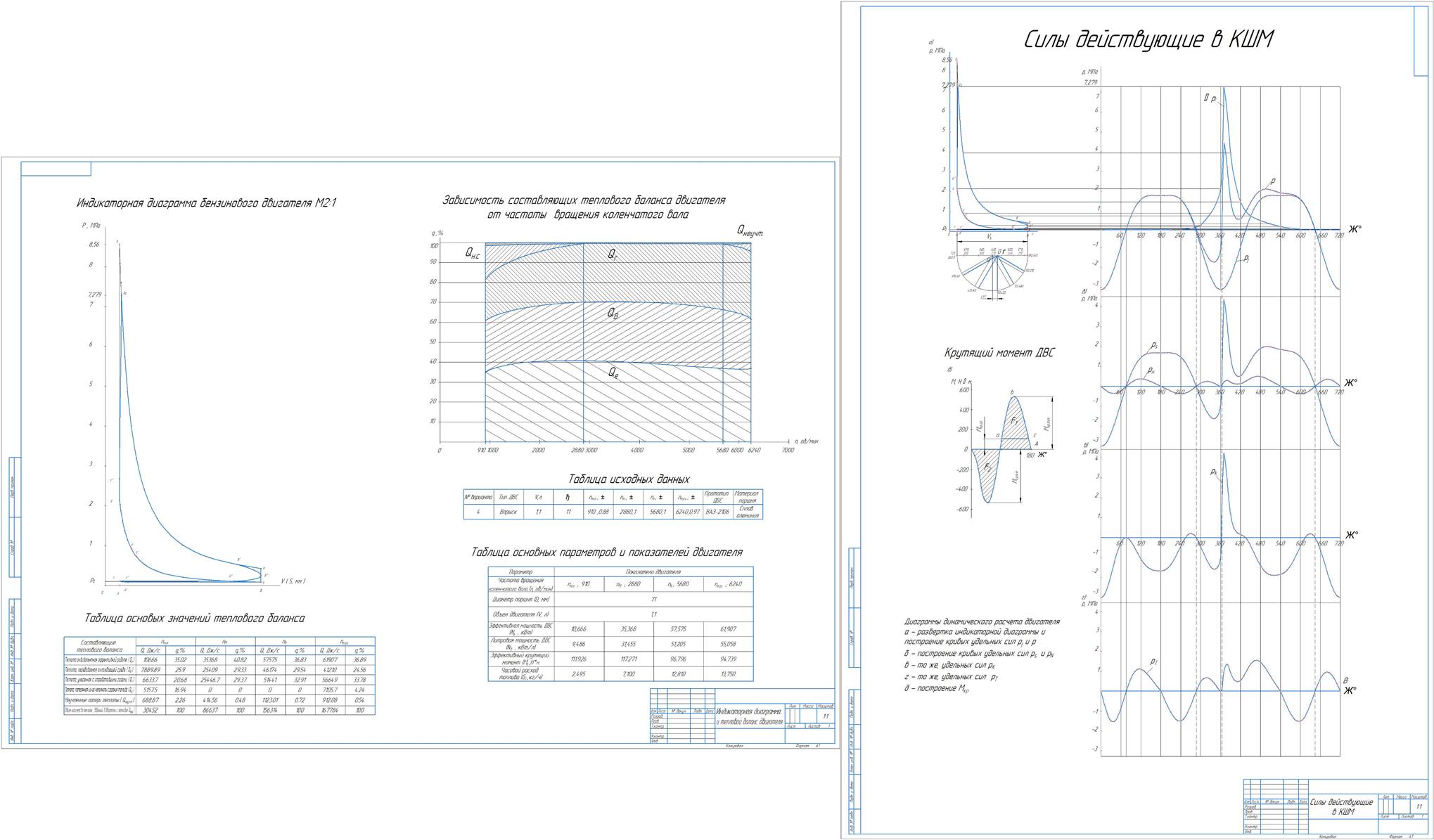Click the value '94,739' in torque row
Viewport: 1434px width, 840px height.
(x=728, y=659)
